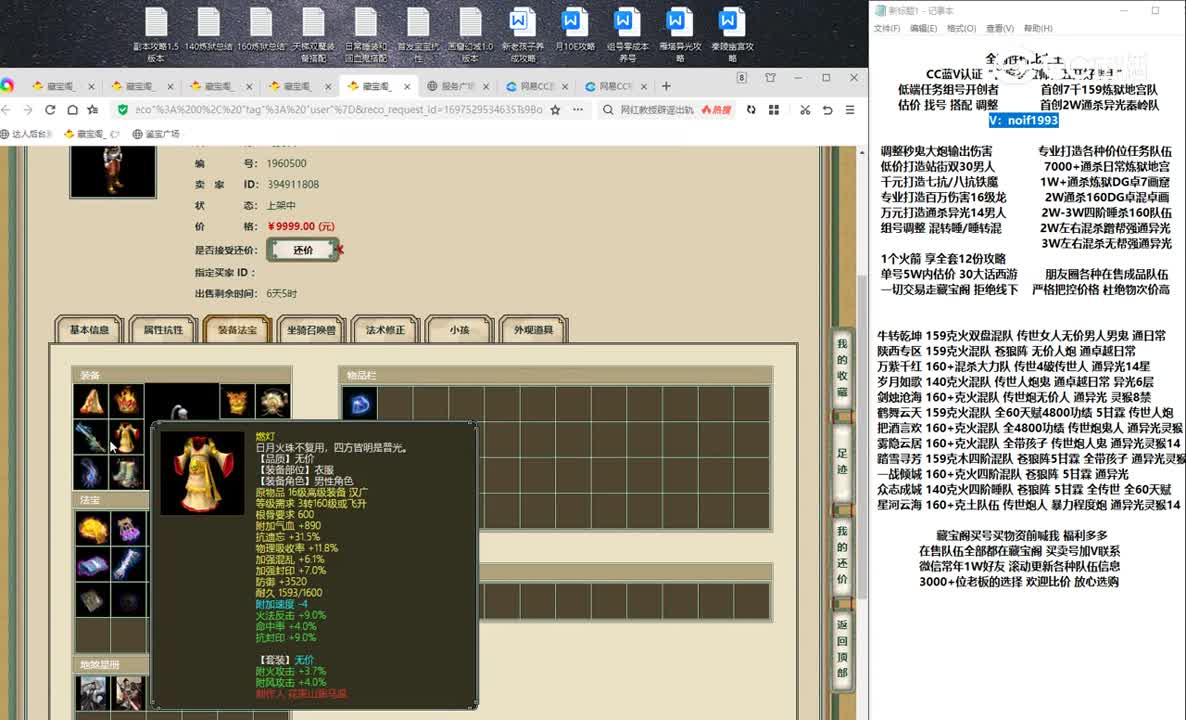Open 足迹 side button
This screenshot has width=1186, height=720.
click(842, 463)
